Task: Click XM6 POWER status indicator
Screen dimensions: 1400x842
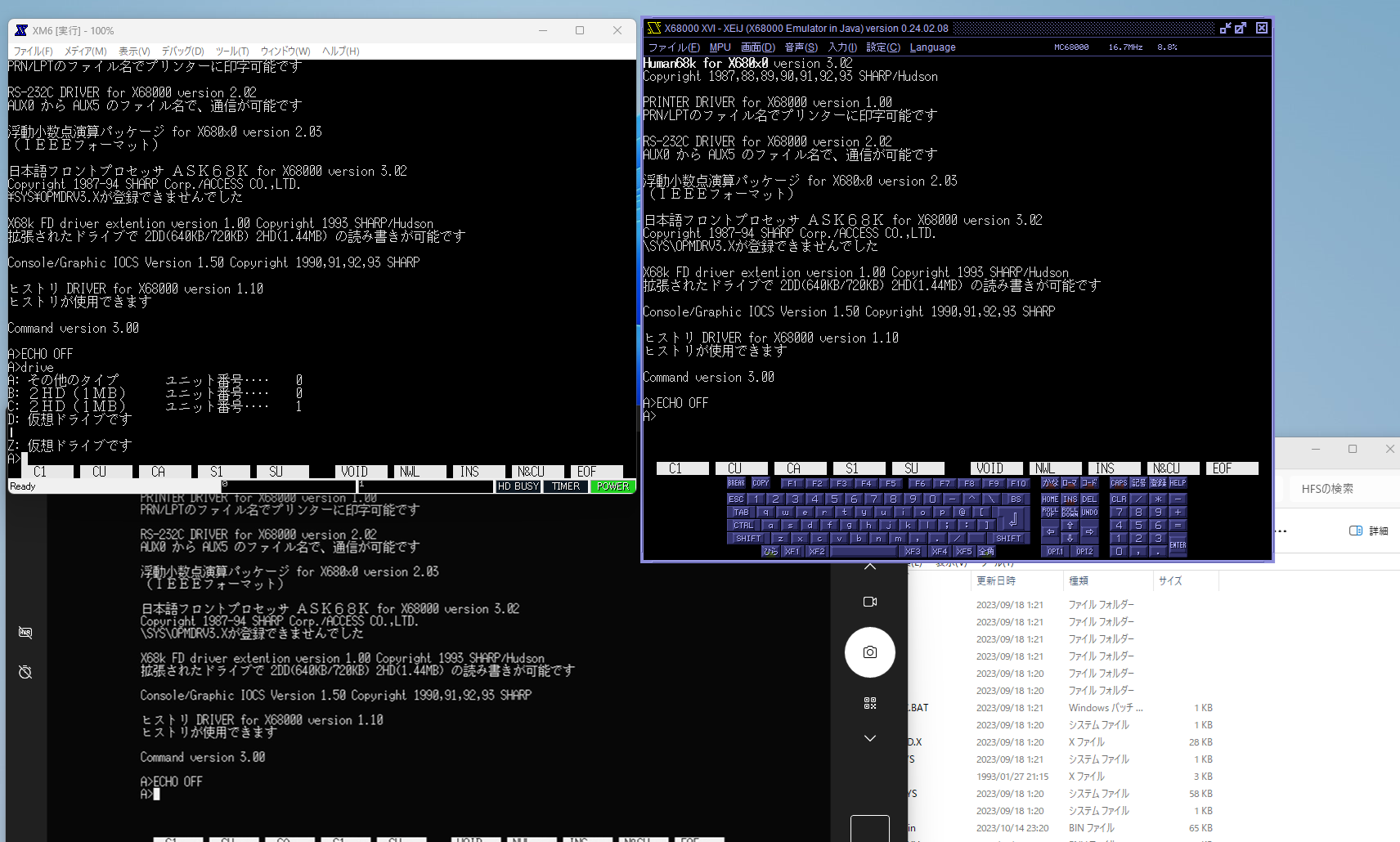Action: coord(612,486)
